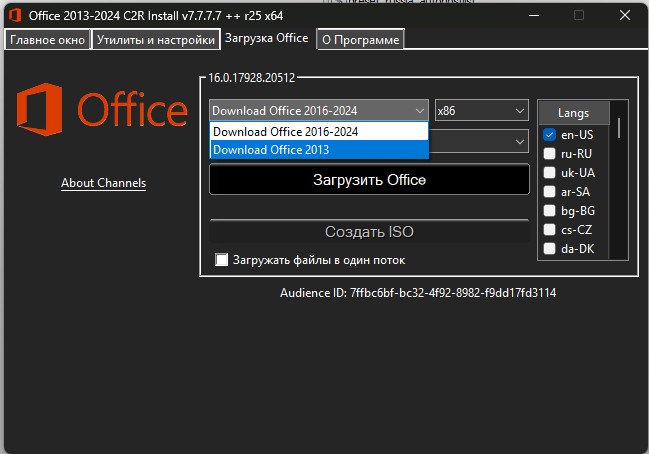Select the Загрузка Office tab

tap(267, 38)
